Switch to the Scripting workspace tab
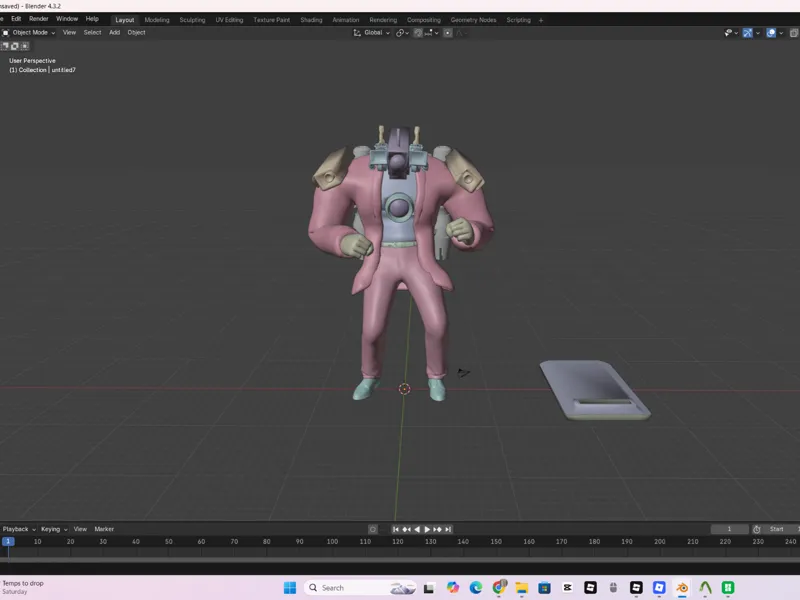This screenshot has width=800, height=600. click(x=518, y=20)
